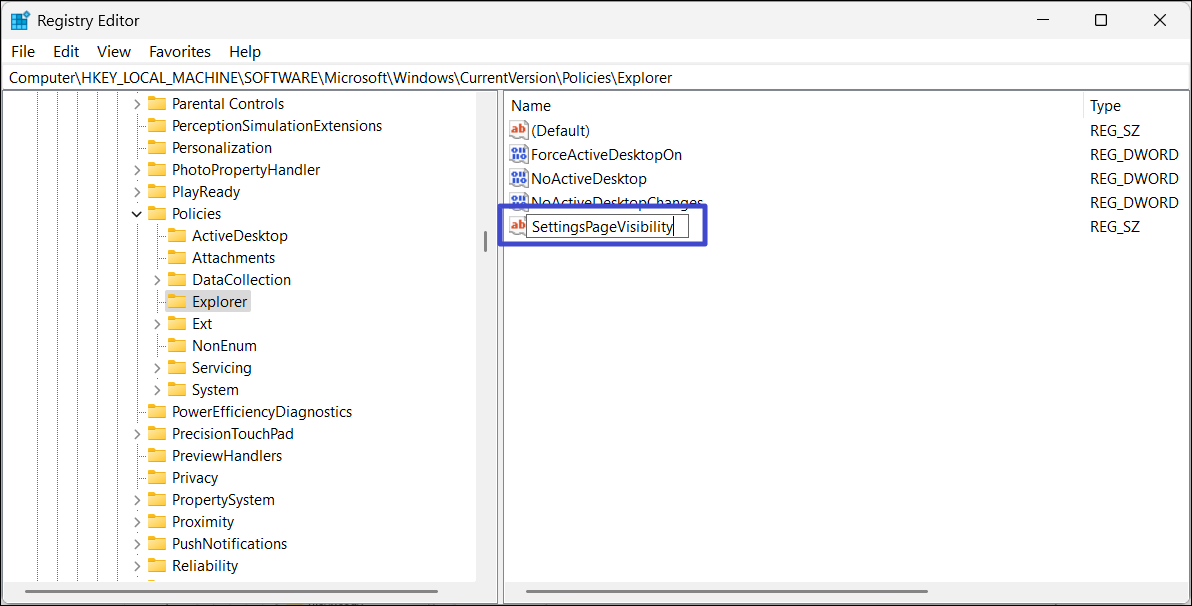Click the NoActiveDesktop DWORD icon
Image resolution: width=1192 pixels, height=606 pixels.
coord(518,179)
